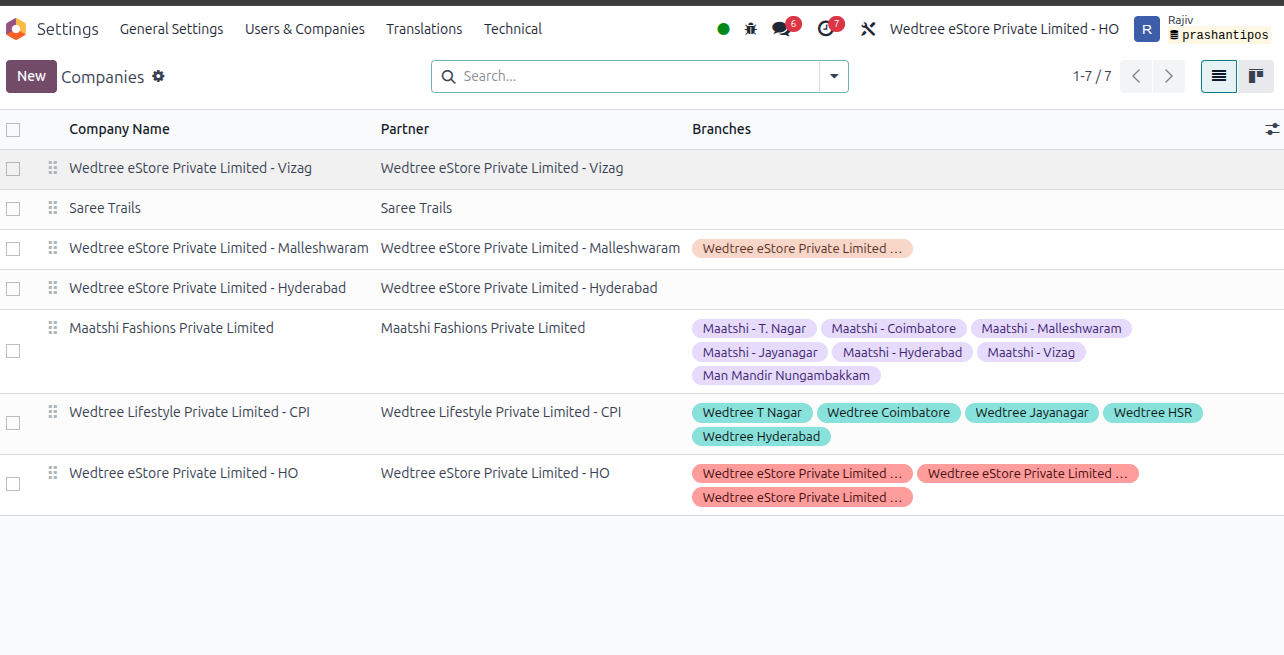This screenshot has width=1284, height=655.
Task: Click the Maatshi - T. Nagar branch tag
Action: (x=754, y=328)
